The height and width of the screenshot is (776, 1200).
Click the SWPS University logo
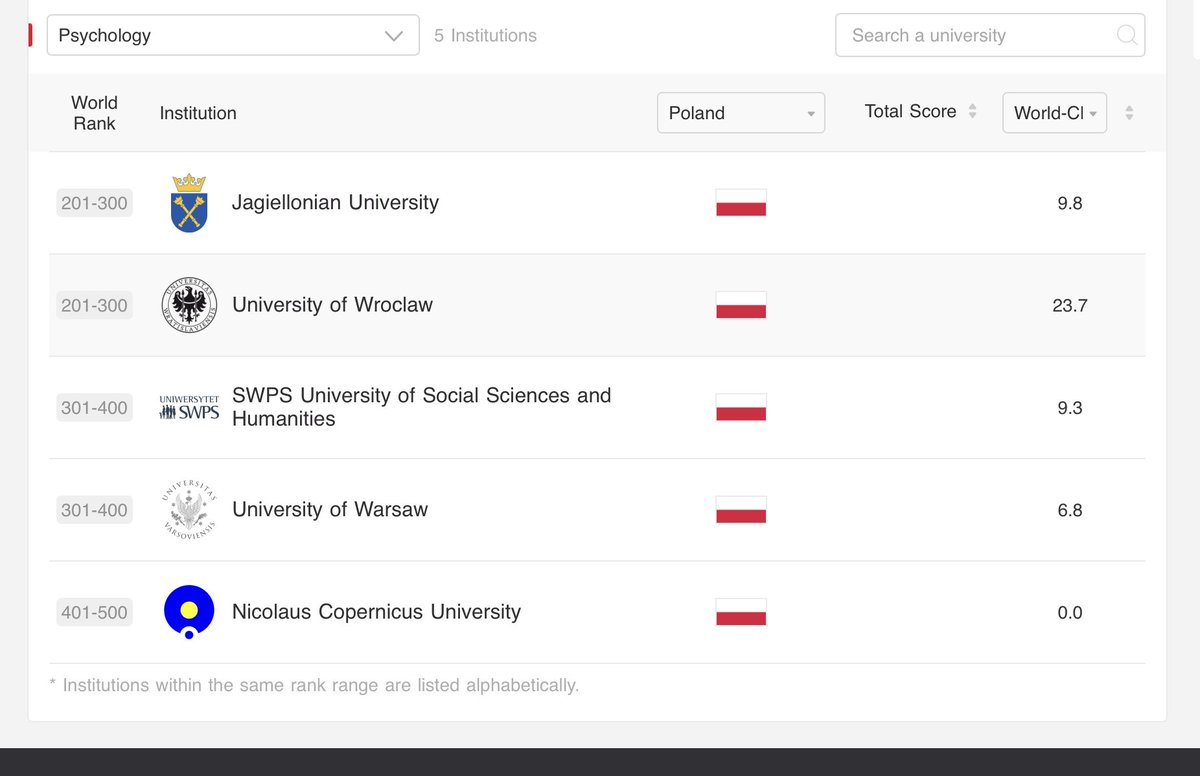[x=189, y=407]
